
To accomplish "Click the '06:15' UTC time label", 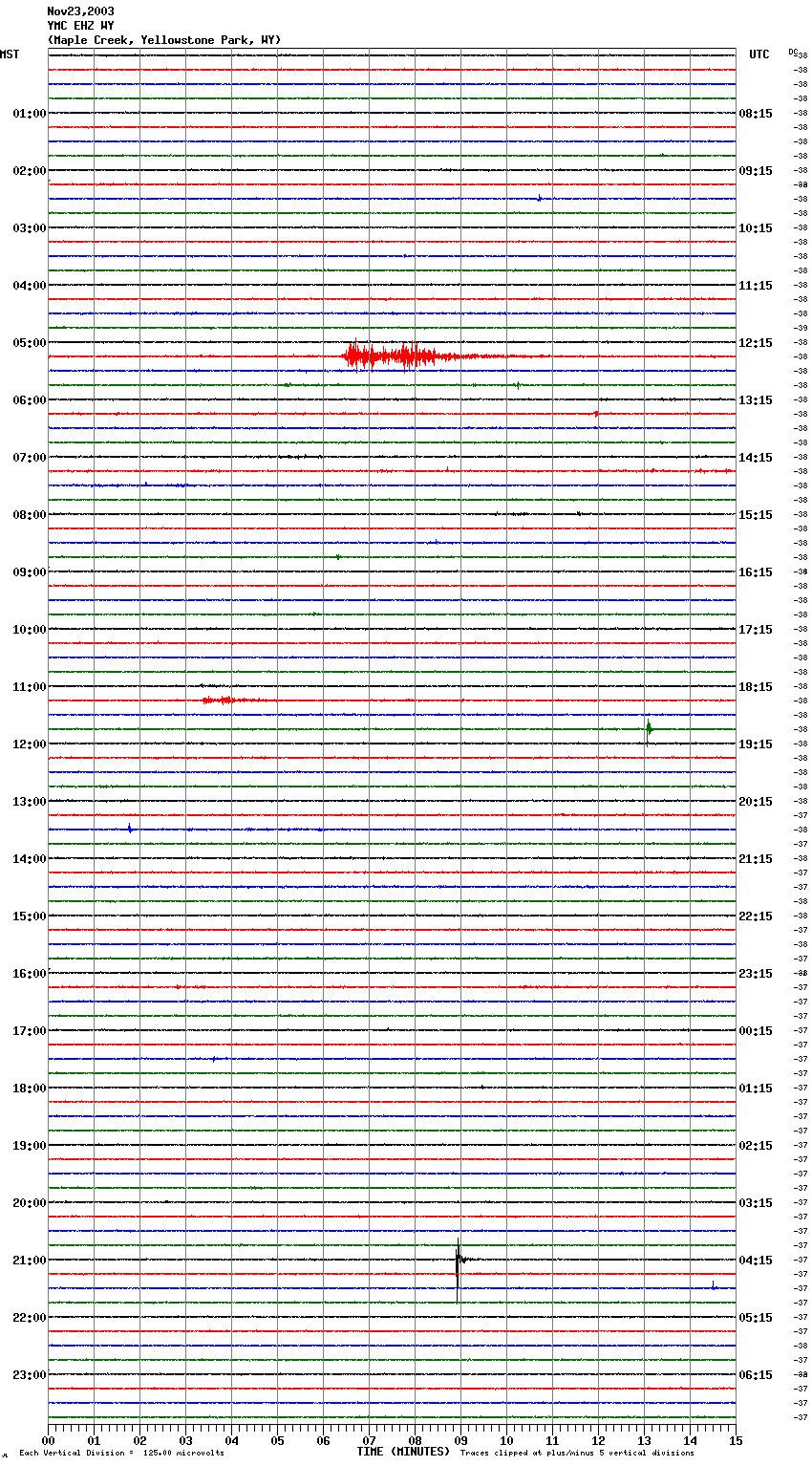I will (756, 1375).
